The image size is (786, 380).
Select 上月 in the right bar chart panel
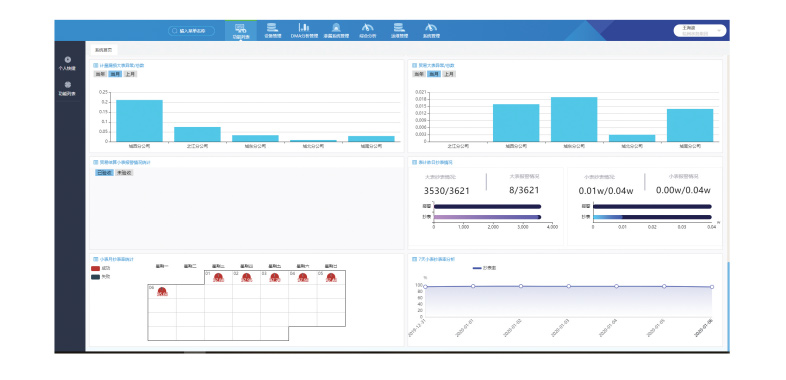pyautogui.click(x=449, y=74)
